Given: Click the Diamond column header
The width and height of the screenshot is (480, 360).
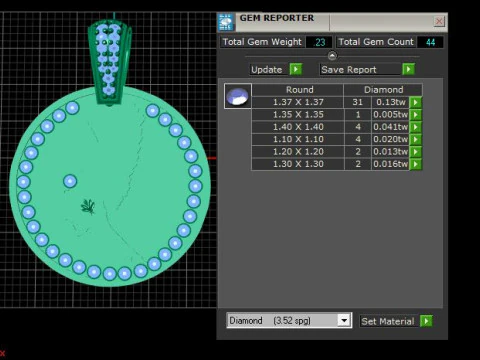Looking at the screenshot, I should coord(383,90).
